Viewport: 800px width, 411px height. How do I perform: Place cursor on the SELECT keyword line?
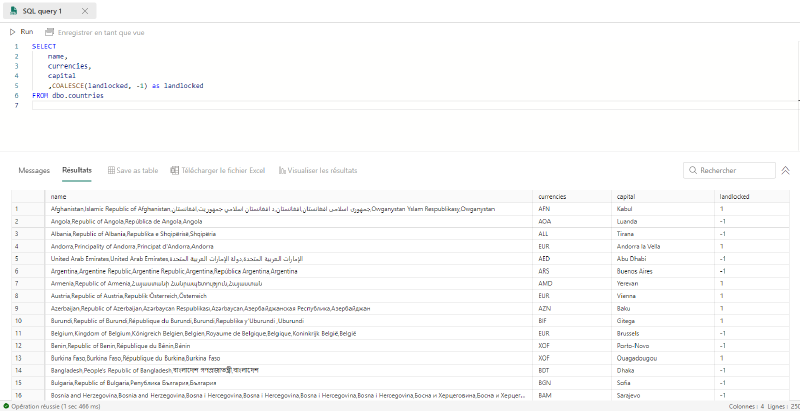click(x=44, y=46)
